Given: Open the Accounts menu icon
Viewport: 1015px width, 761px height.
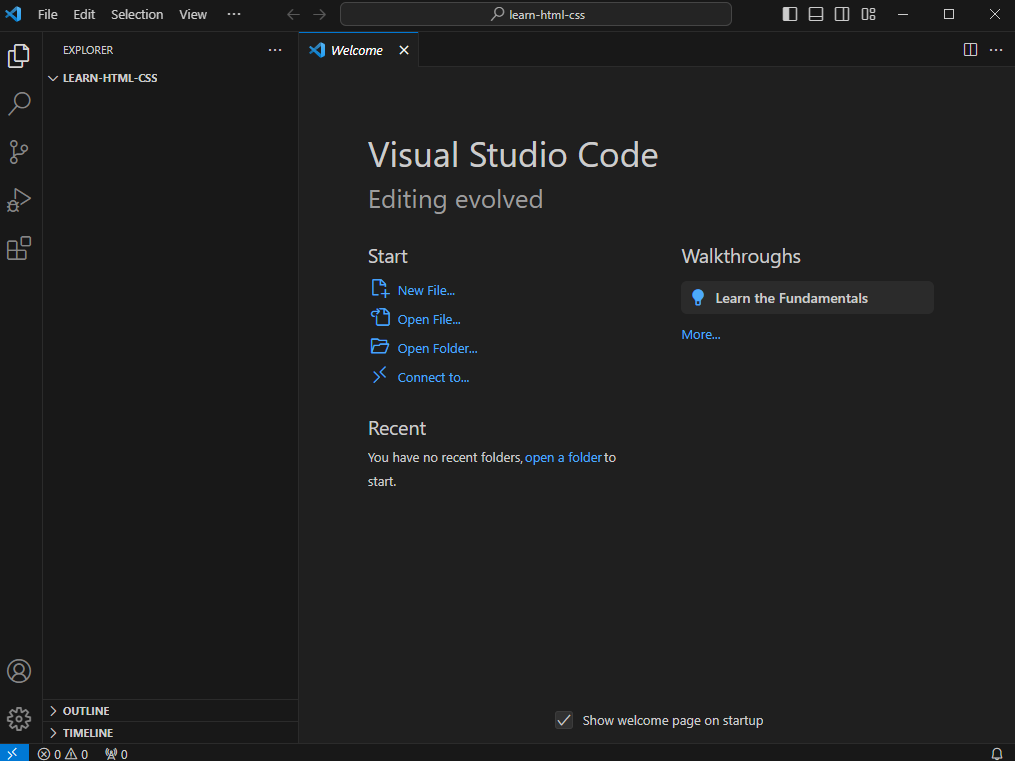Looking at the screenshot, I should [19, 671].
